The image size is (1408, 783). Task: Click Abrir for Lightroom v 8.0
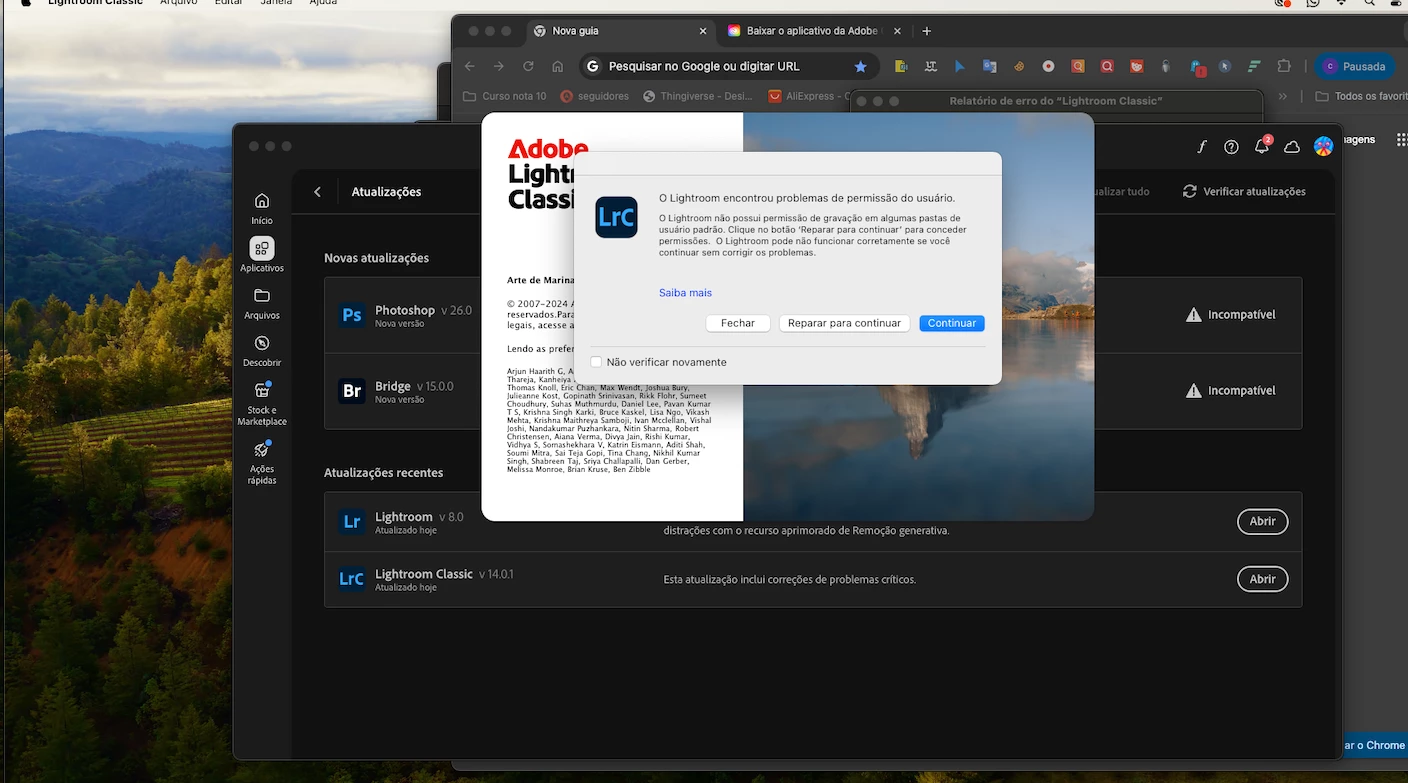click(x=1262, y=522)
